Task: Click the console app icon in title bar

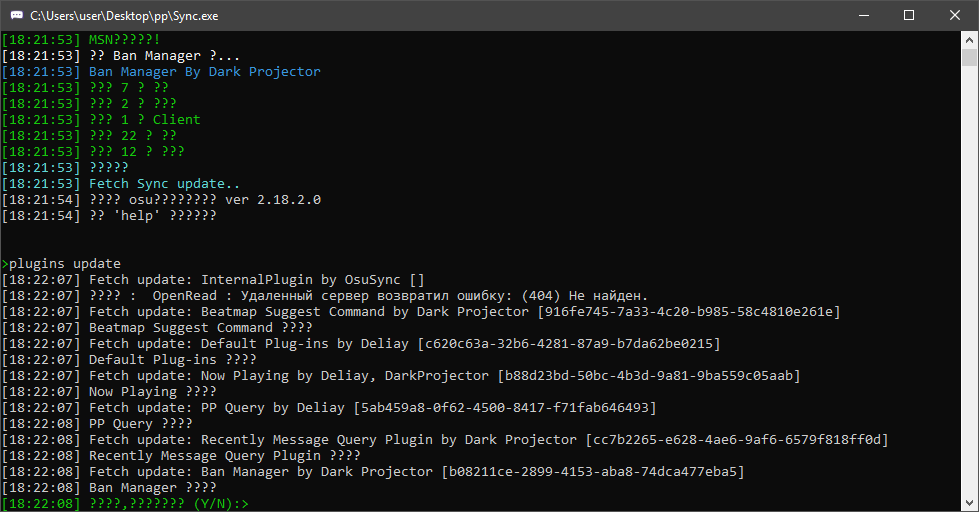Action: [x=17, y=15]
